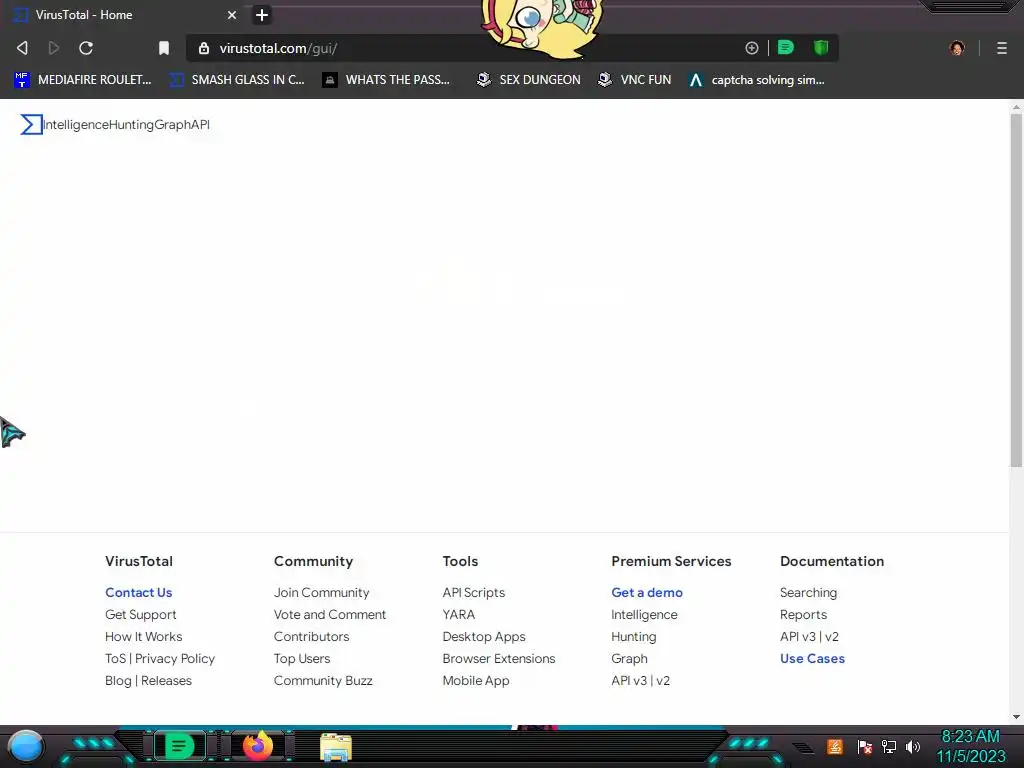The width and height of the screenshot is (1024, 768).
Task: Click the taskbar clock 8:23 AM
Action: (970, 737)
